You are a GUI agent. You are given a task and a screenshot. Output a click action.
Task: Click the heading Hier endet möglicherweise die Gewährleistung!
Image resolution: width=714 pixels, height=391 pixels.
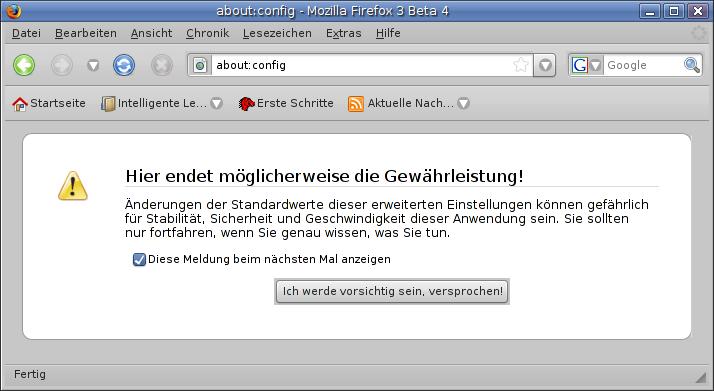(x=324, y=176)
